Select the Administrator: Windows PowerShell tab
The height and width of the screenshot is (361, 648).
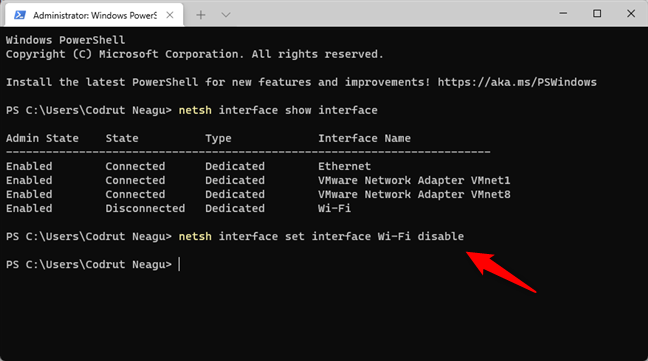click(94, 15)
